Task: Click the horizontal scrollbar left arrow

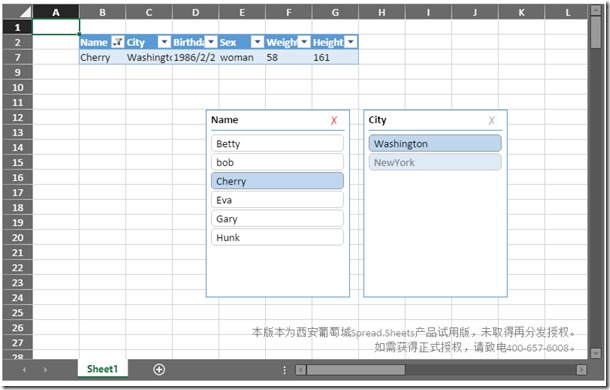Action: point(301,369)
